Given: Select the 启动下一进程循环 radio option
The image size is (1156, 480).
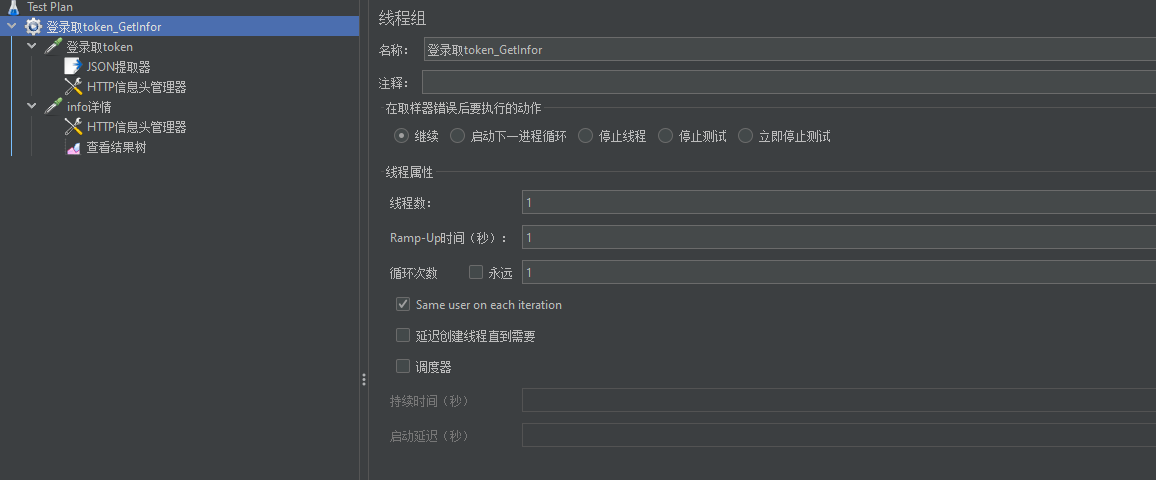Looking at the screenshot, I should (x=457, y=136).
